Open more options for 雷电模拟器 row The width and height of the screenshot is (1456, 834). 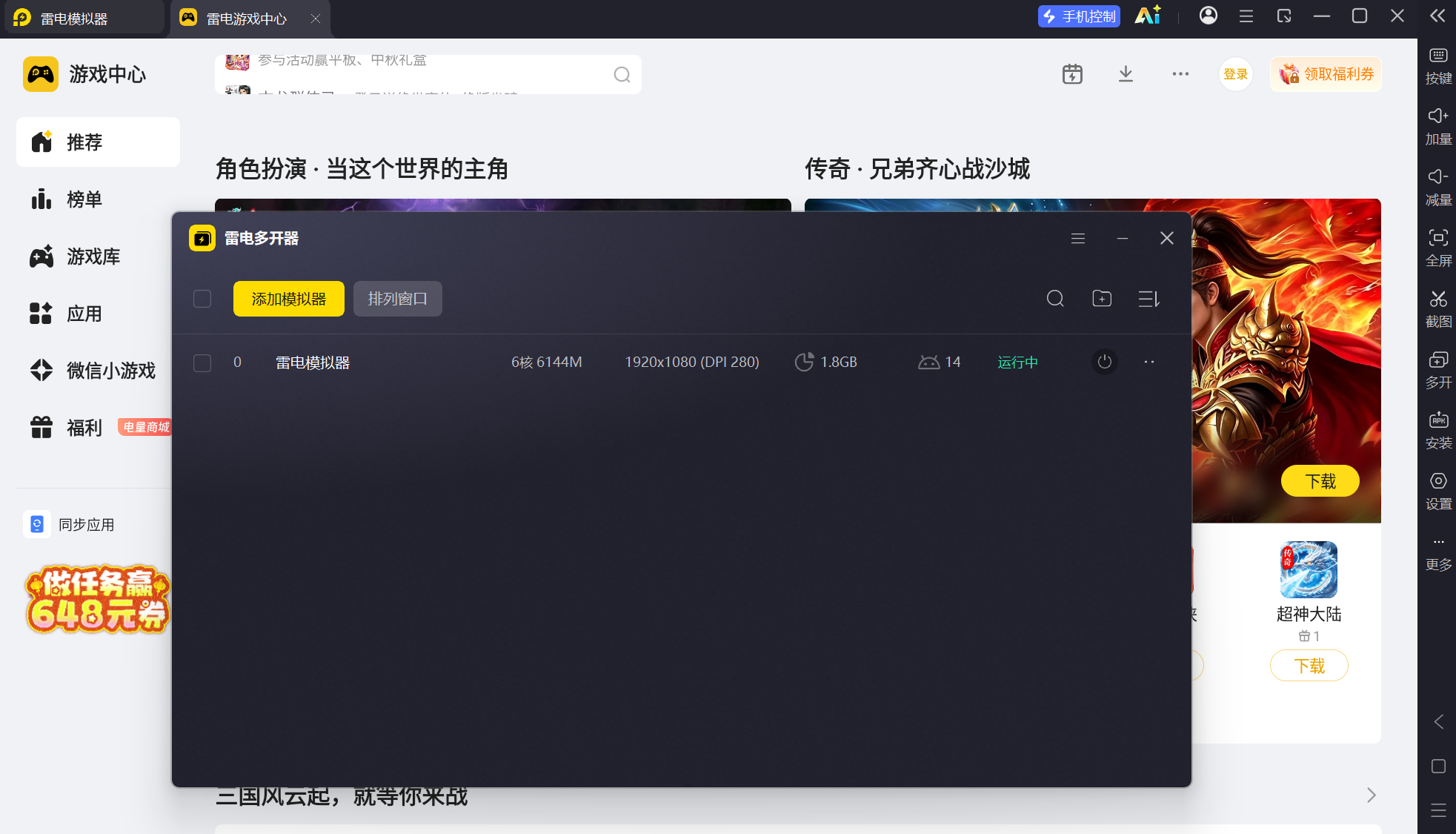[x=1149, y=362]
